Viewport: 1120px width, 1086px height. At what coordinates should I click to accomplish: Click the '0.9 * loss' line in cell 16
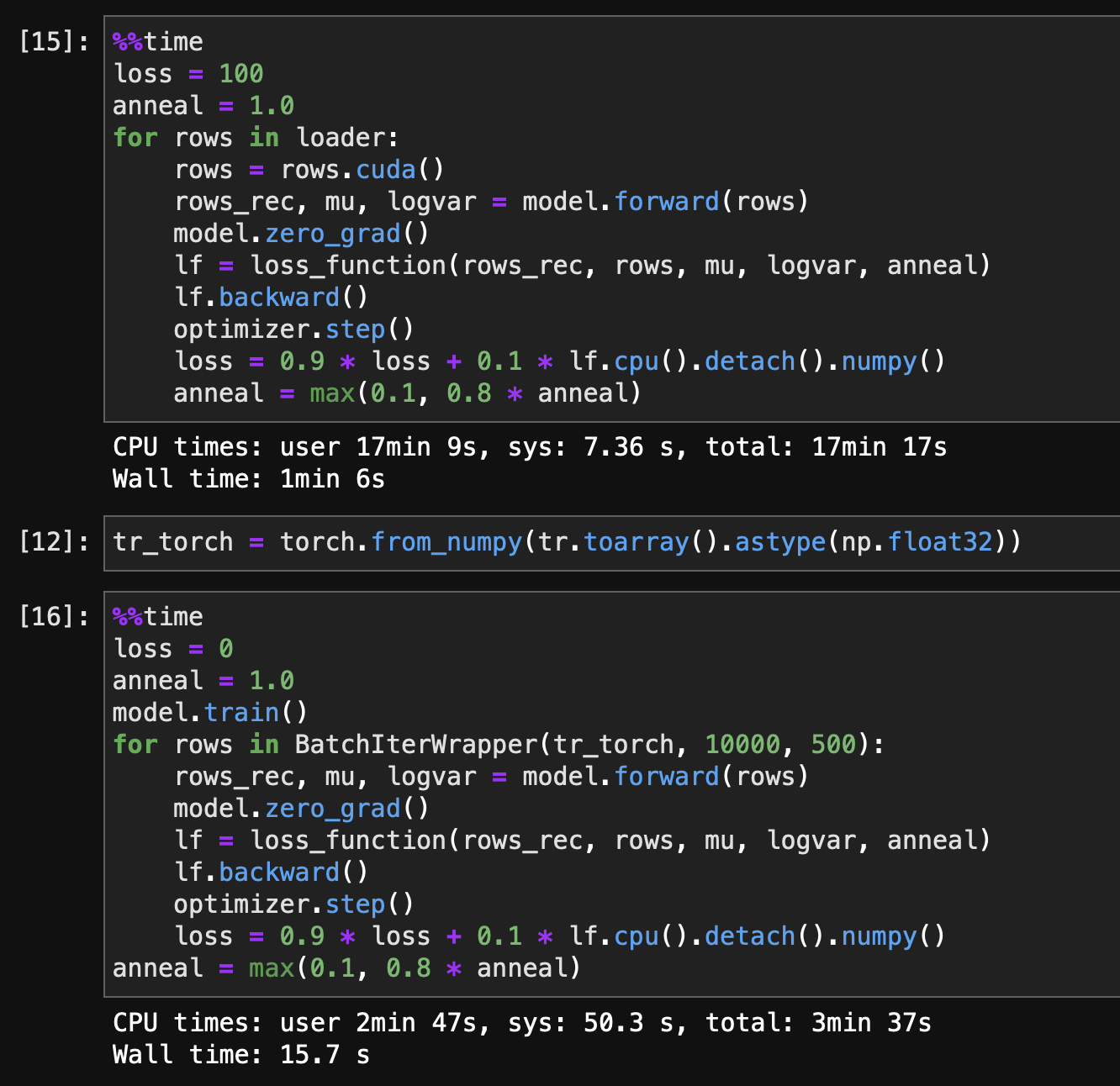559,936
